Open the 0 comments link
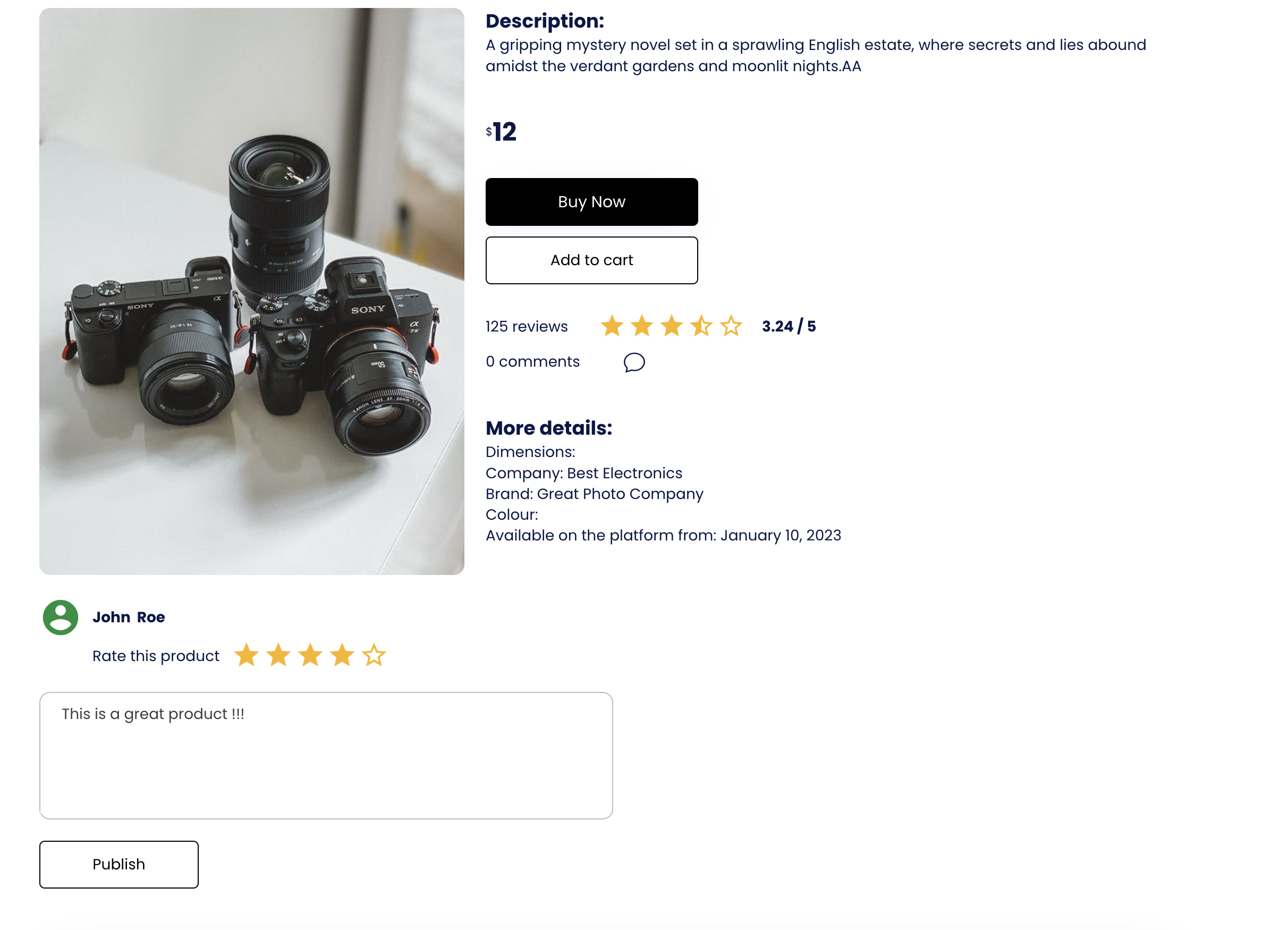The image size is (1288, 930). point(533,361)
